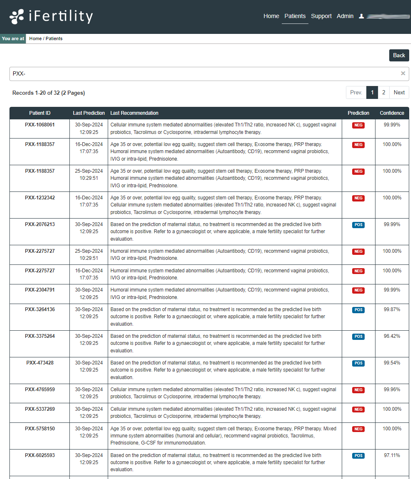Click the Home breadcrumb link

[x=35, y=39]
